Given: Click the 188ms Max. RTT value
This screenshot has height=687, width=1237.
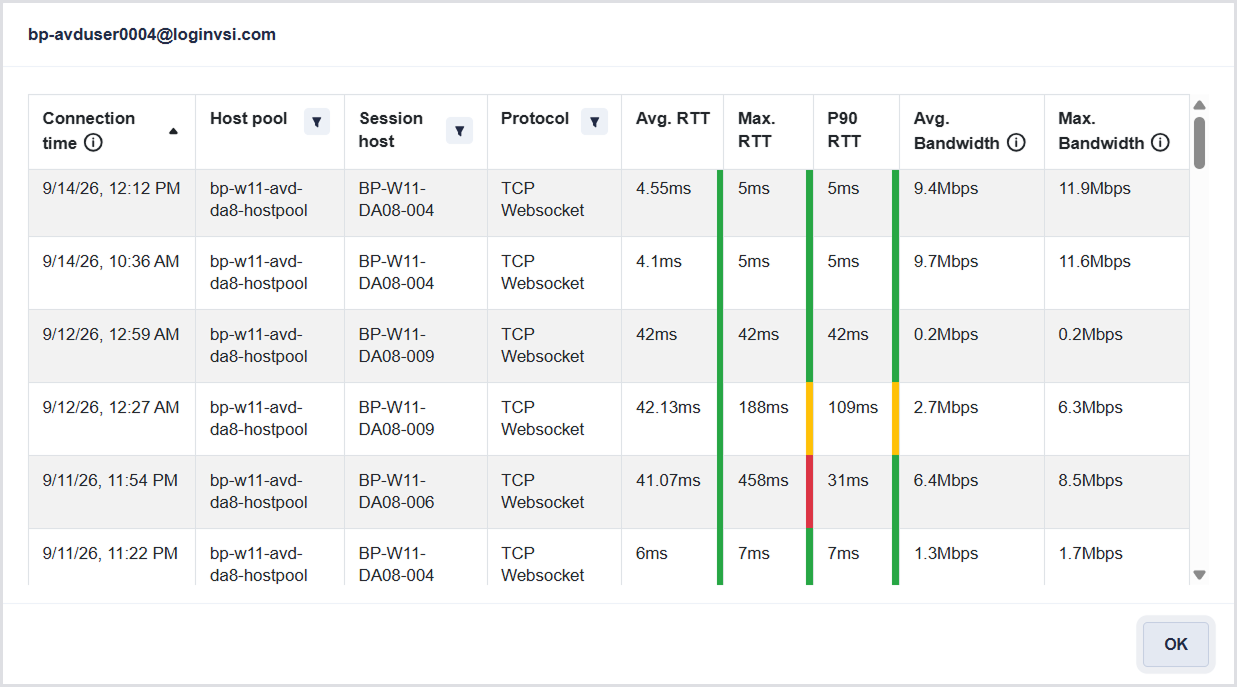Looking at the screenshot, I should pos(763,408).
